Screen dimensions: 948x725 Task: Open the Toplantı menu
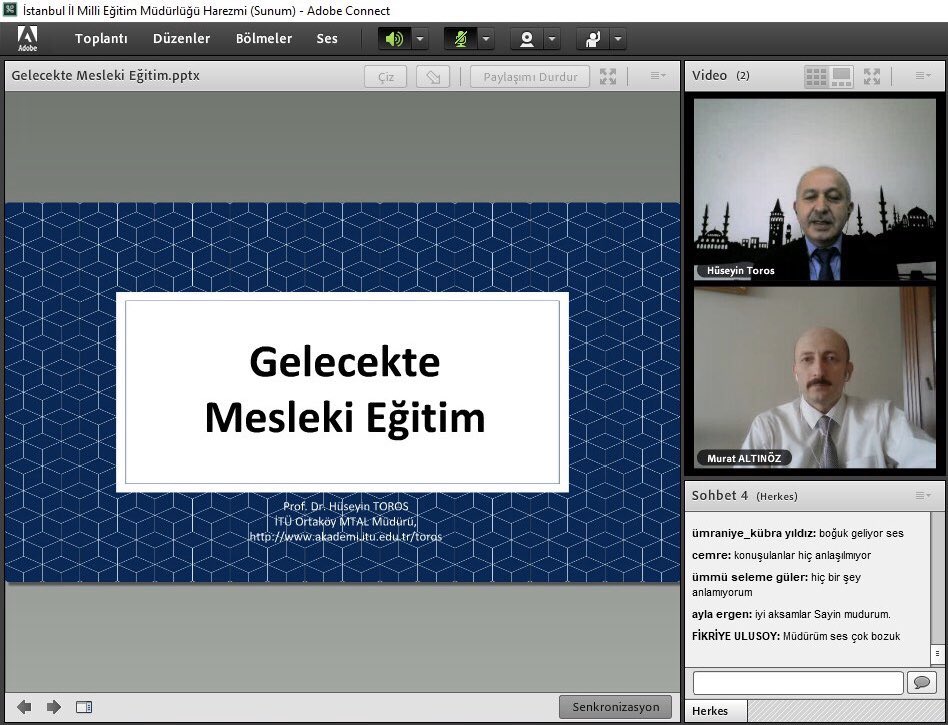(x=101, y=39)
